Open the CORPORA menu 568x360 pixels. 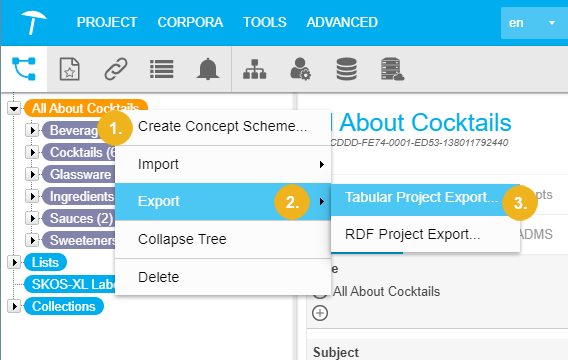(190, 22)
